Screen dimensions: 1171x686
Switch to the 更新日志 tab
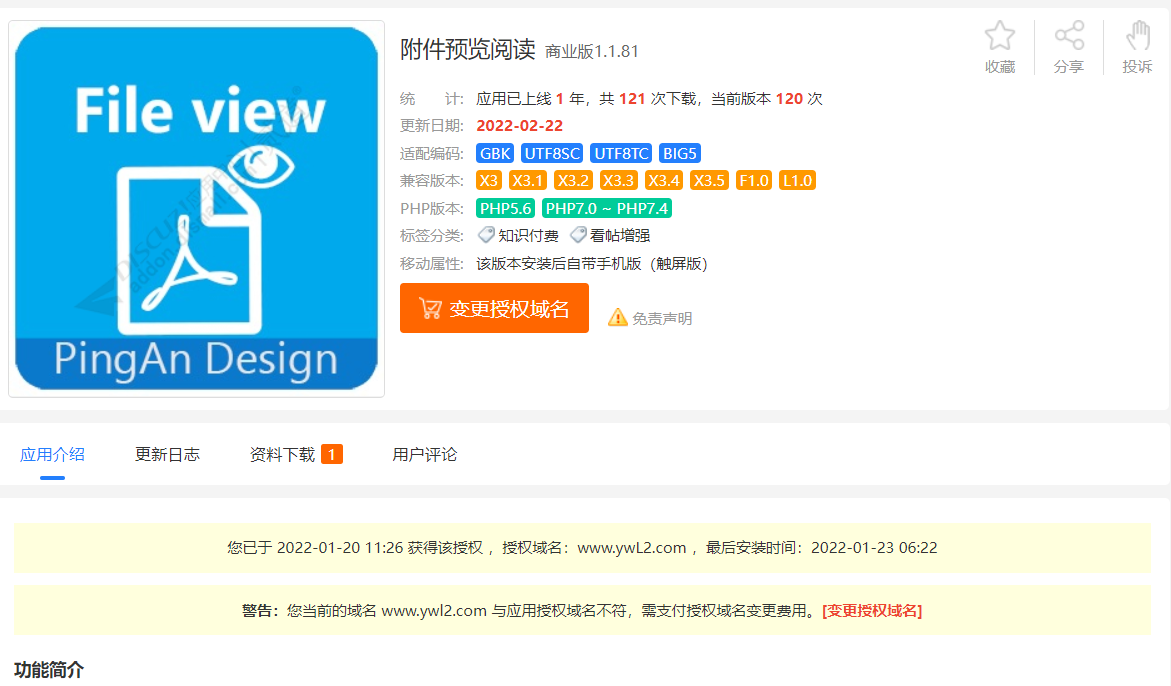167,454
